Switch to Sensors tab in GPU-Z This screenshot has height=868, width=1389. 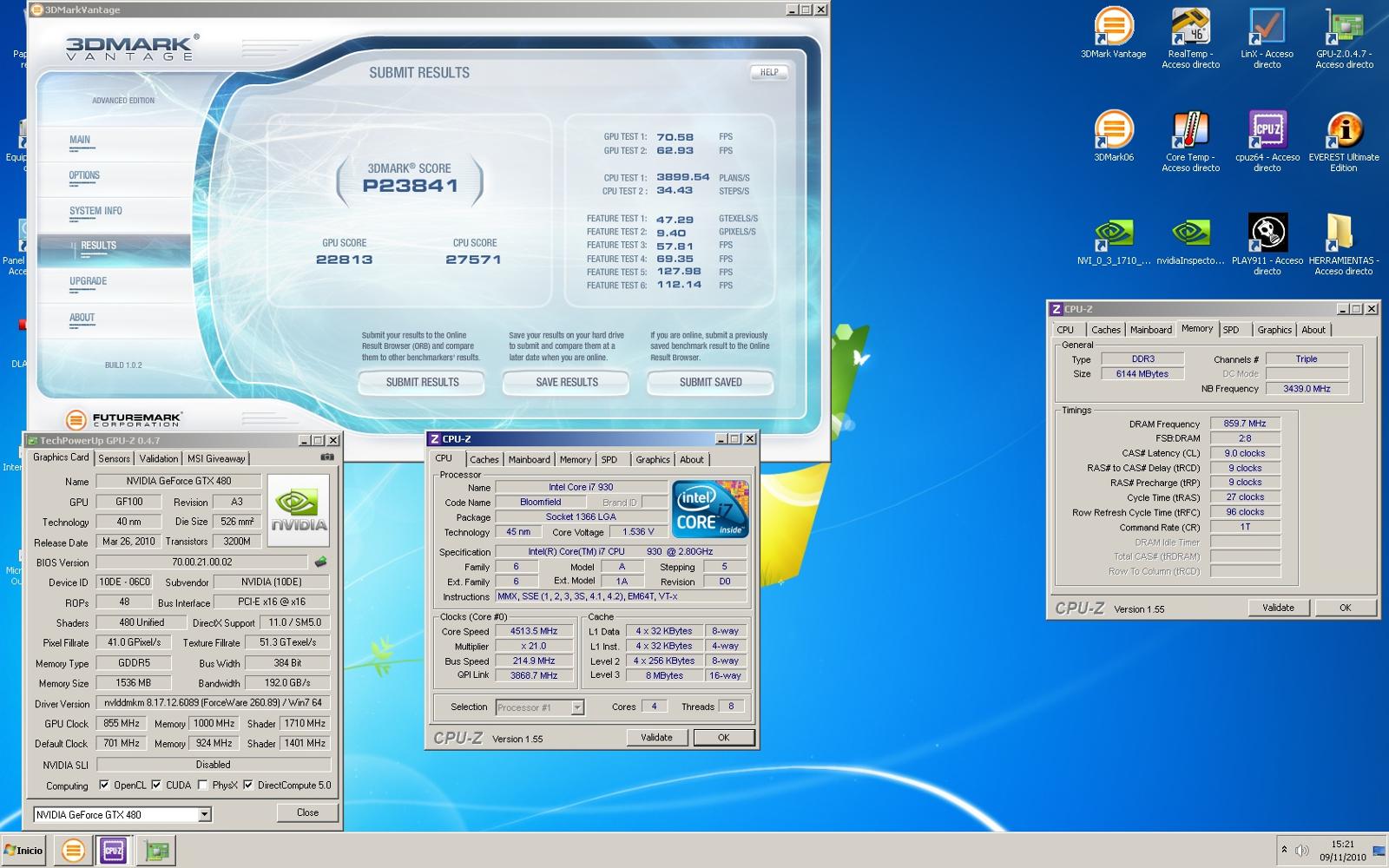point(114,458)
